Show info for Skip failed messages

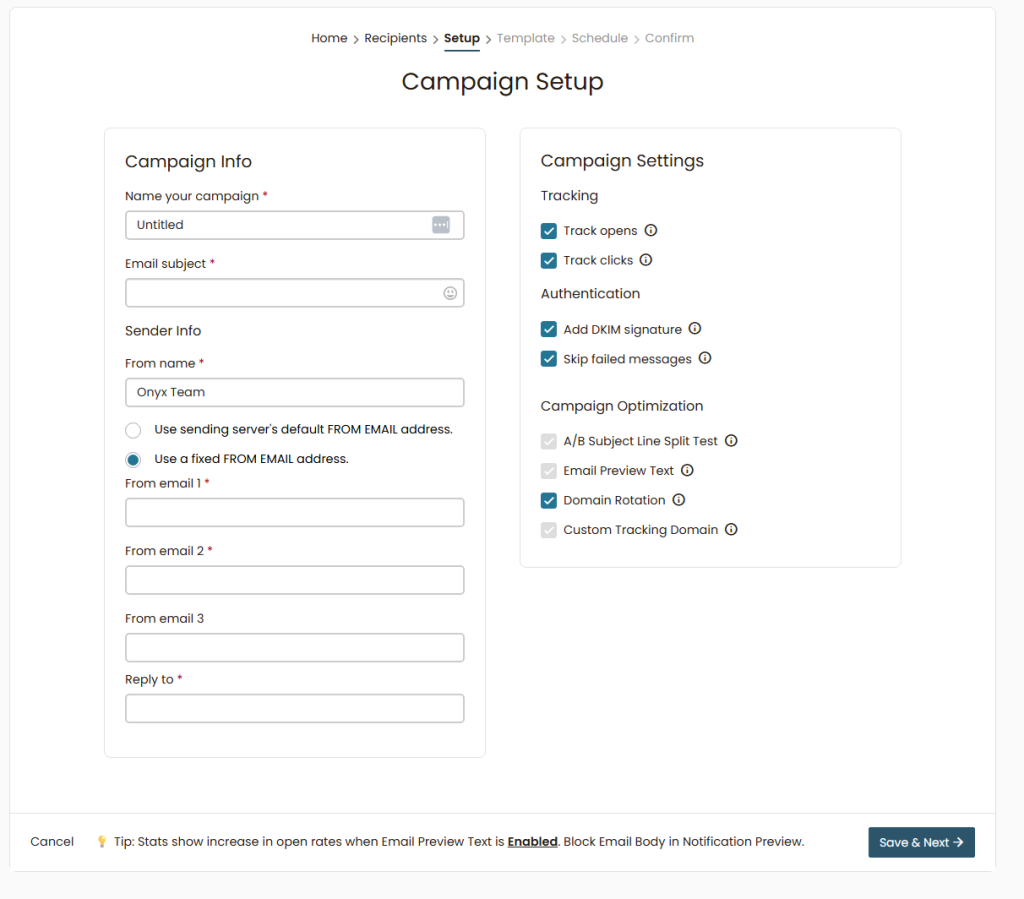pyautogui.click(x=705, y=358)
